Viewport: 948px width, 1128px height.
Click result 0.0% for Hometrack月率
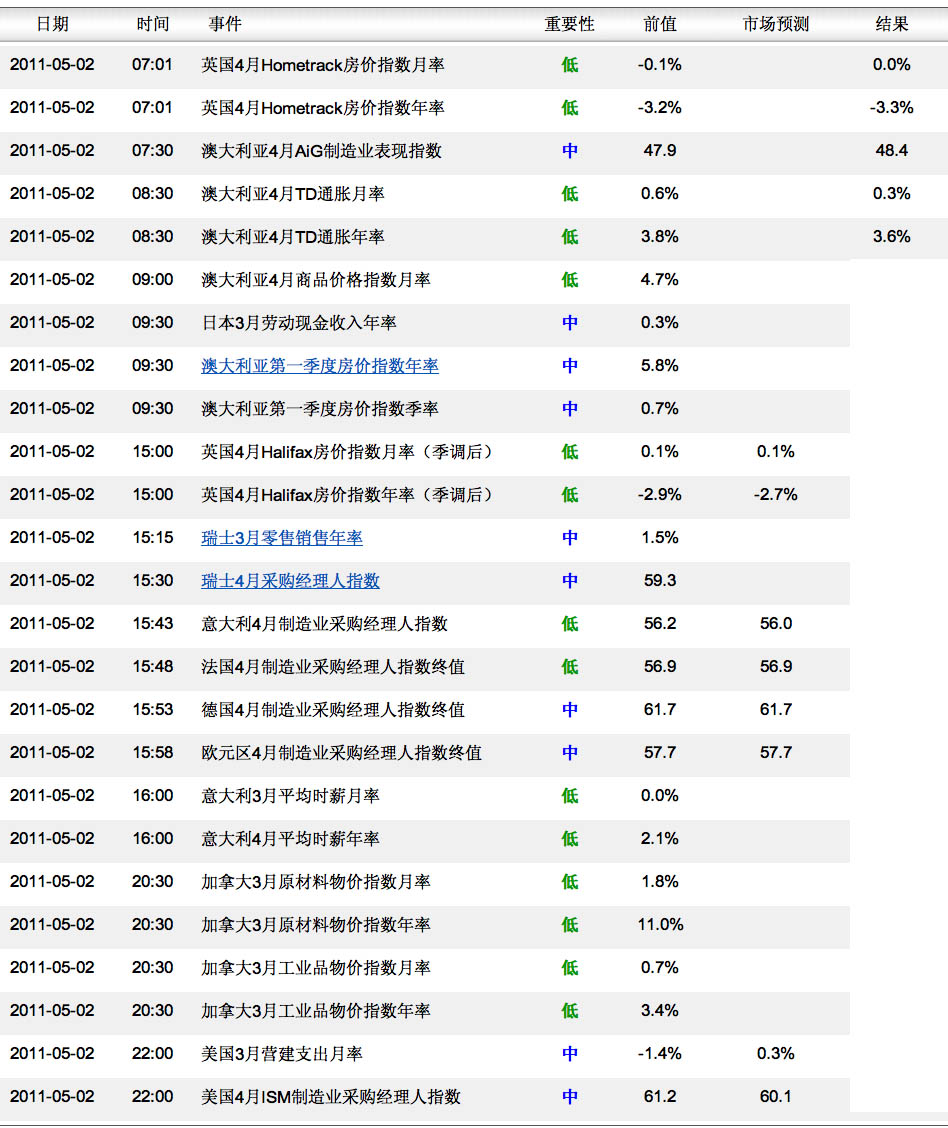click(x=892, y=65)
